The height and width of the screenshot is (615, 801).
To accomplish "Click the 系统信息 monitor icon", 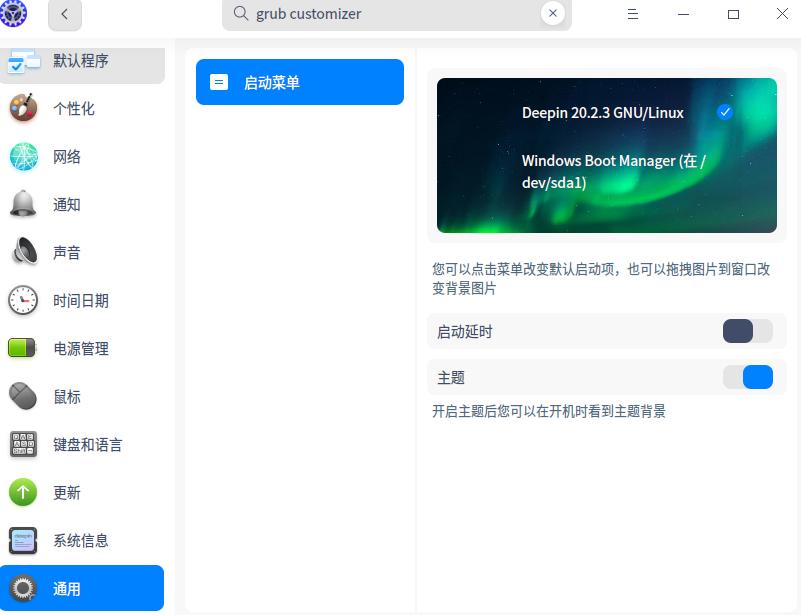I will click(x=23, y=540).
